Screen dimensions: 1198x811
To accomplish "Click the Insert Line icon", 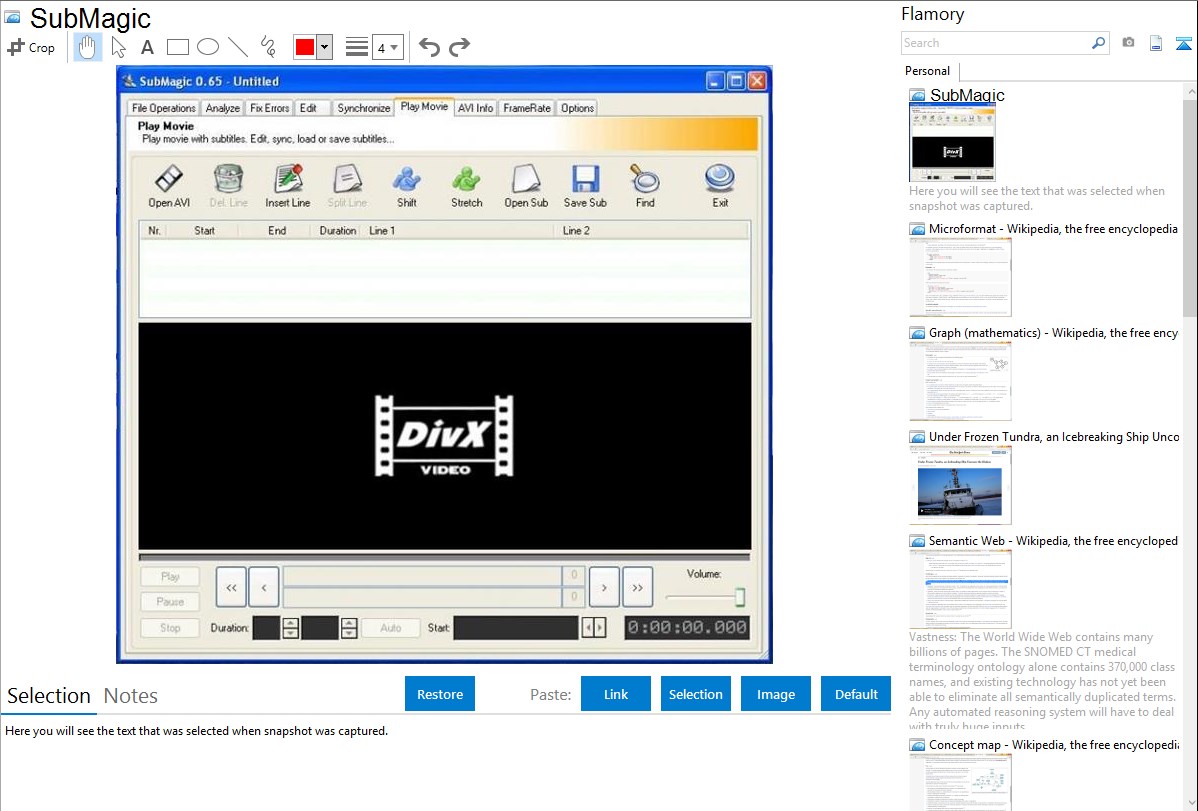I will click(x=288, y=186).
